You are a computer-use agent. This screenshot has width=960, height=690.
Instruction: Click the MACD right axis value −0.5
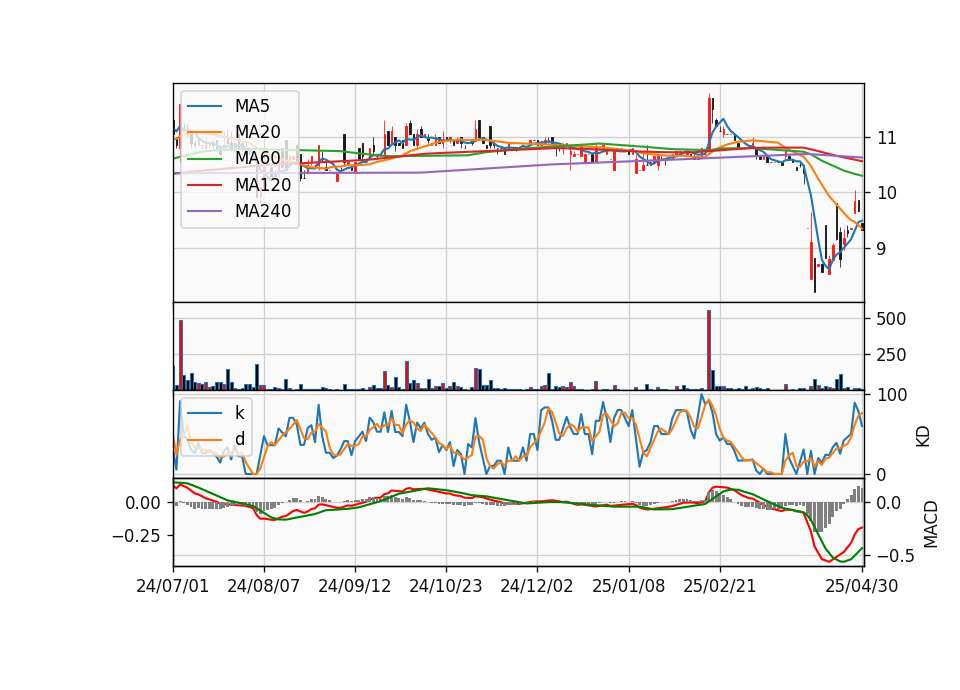[x=896, y=556]
